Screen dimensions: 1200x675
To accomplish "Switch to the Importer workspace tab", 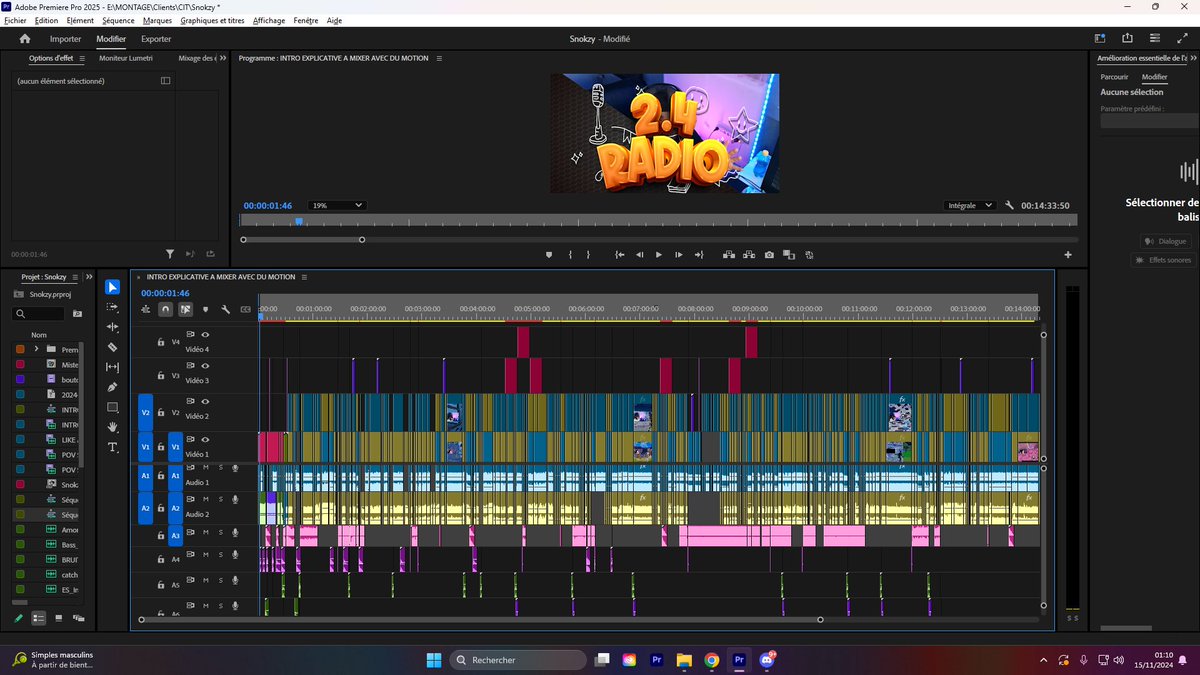I will (x=66, y=39).
